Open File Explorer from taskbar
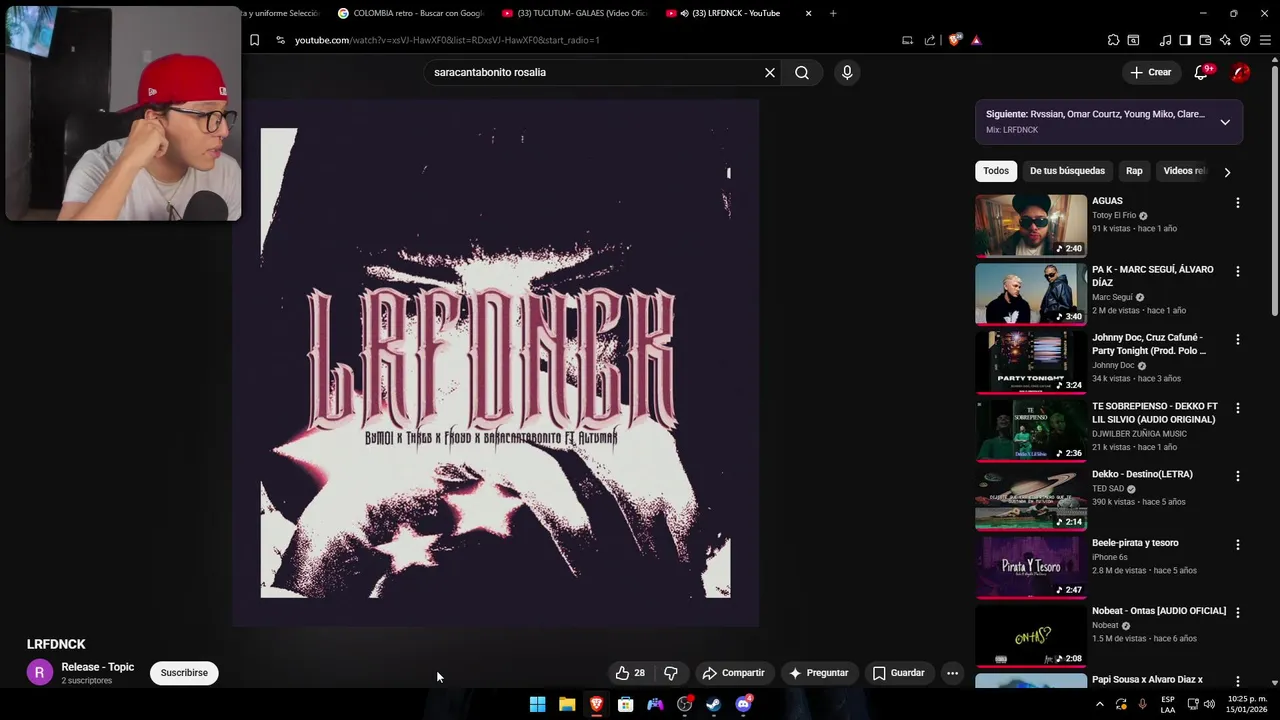 (567, 704)
